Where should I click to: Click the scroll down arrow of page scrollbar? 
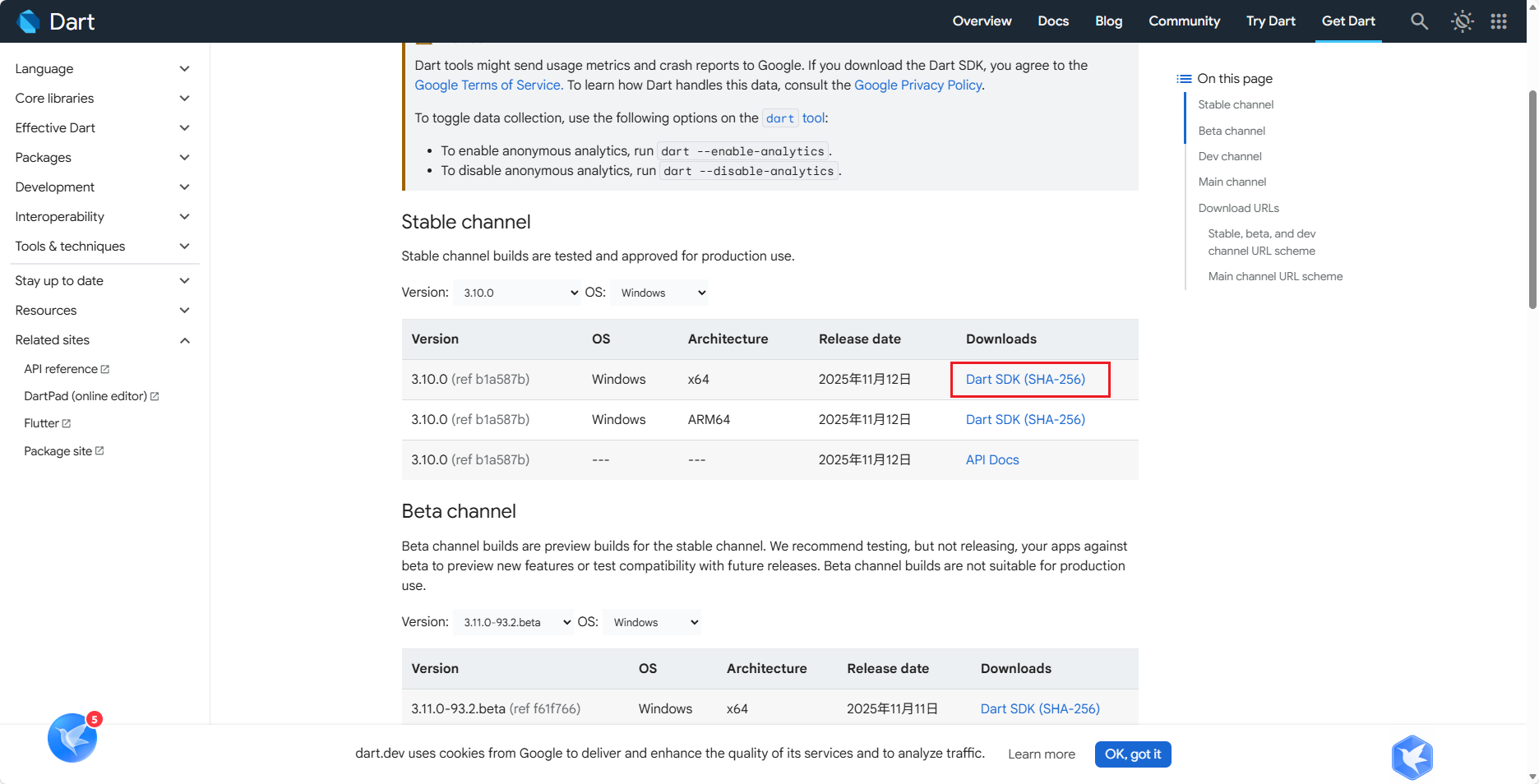(1532, 777)
